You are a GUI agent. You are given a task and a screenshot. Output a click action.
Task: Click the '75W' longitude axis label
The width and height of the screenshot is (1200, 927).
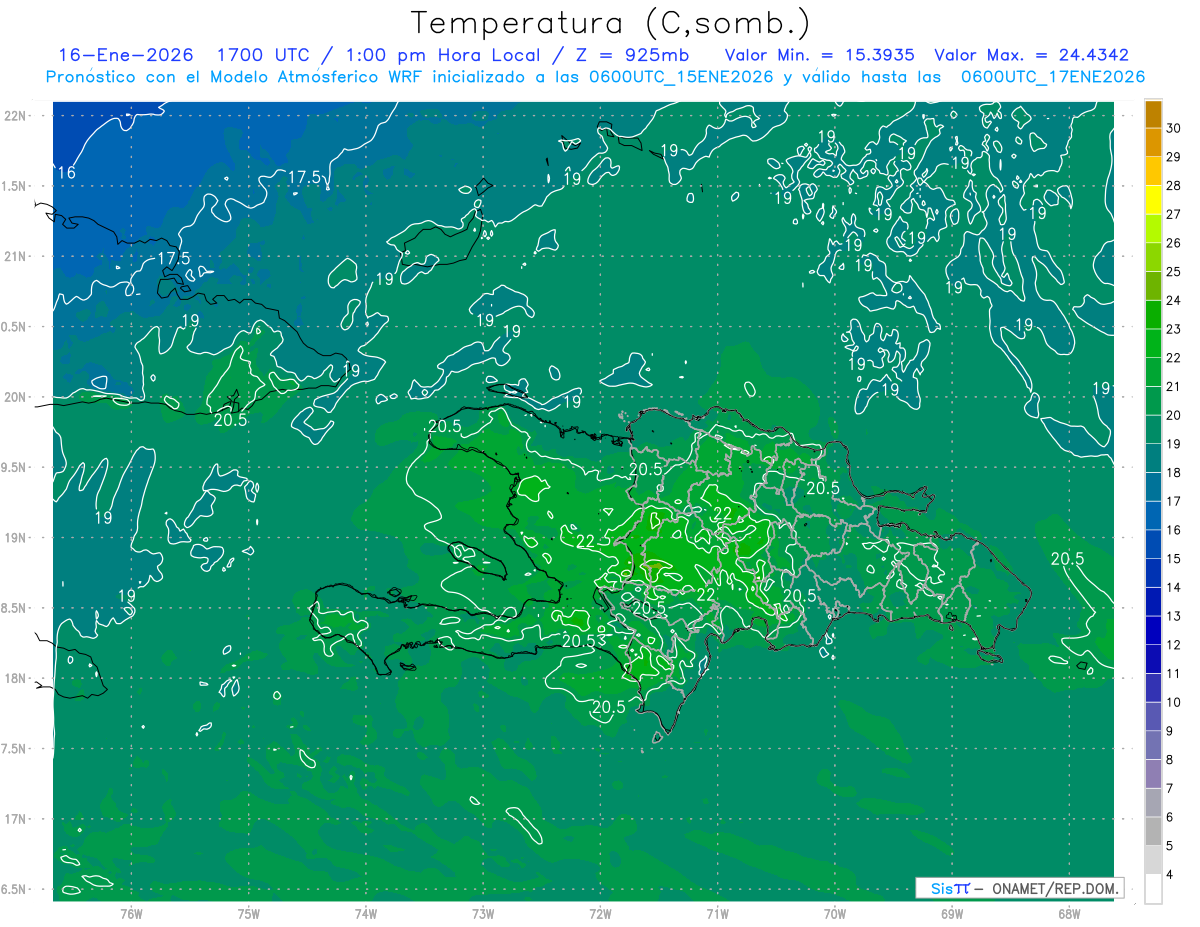[x=249, y=912]
